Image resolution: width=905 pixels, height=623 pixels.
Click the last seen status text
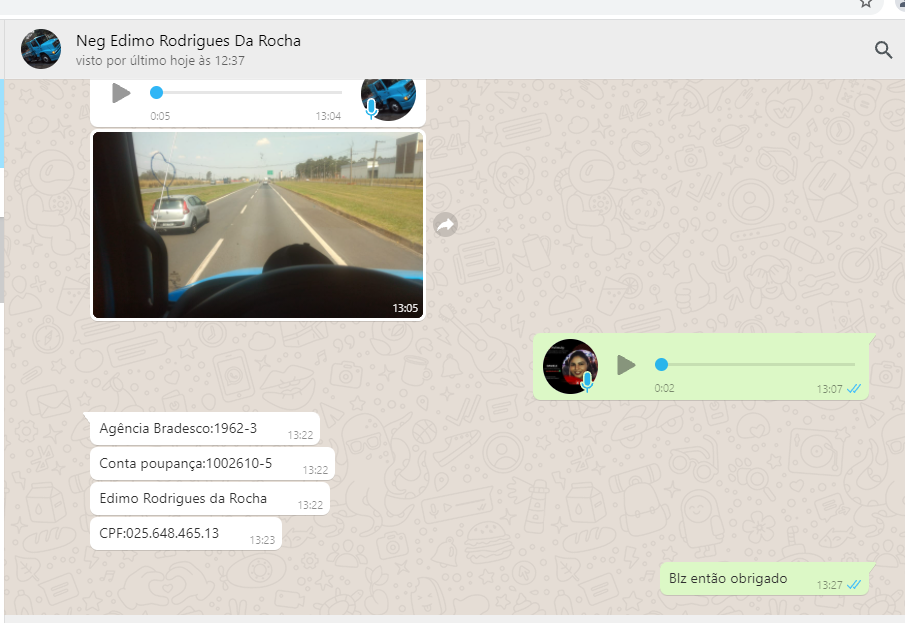pos(160,61)
